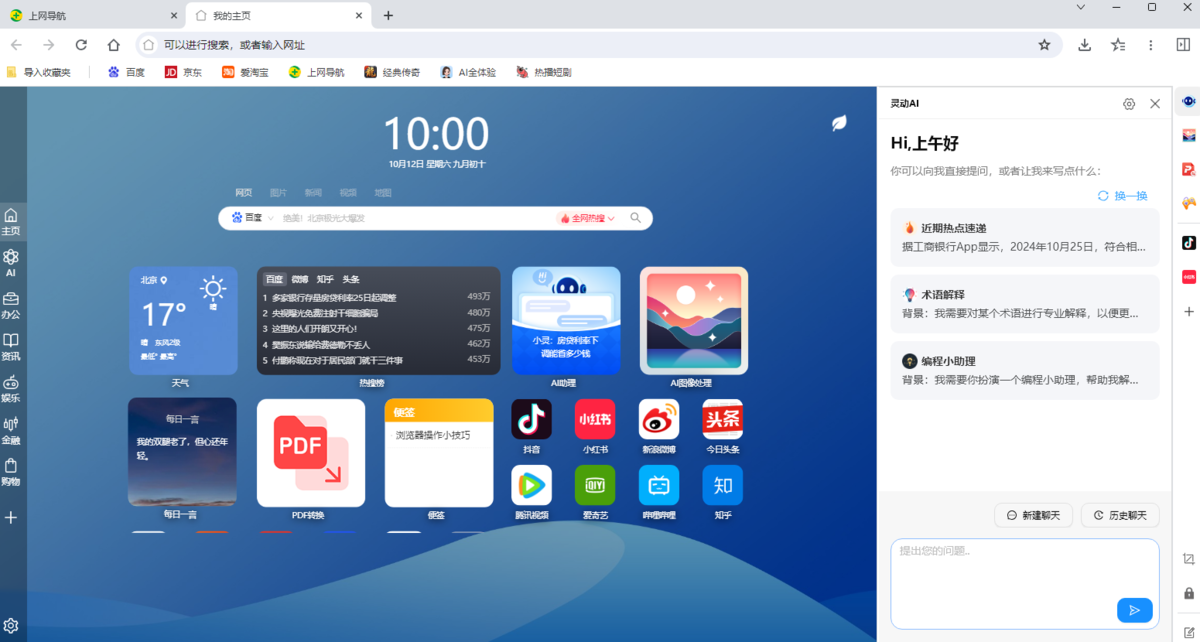Open the browser three-dot menu

(1151, 45)
